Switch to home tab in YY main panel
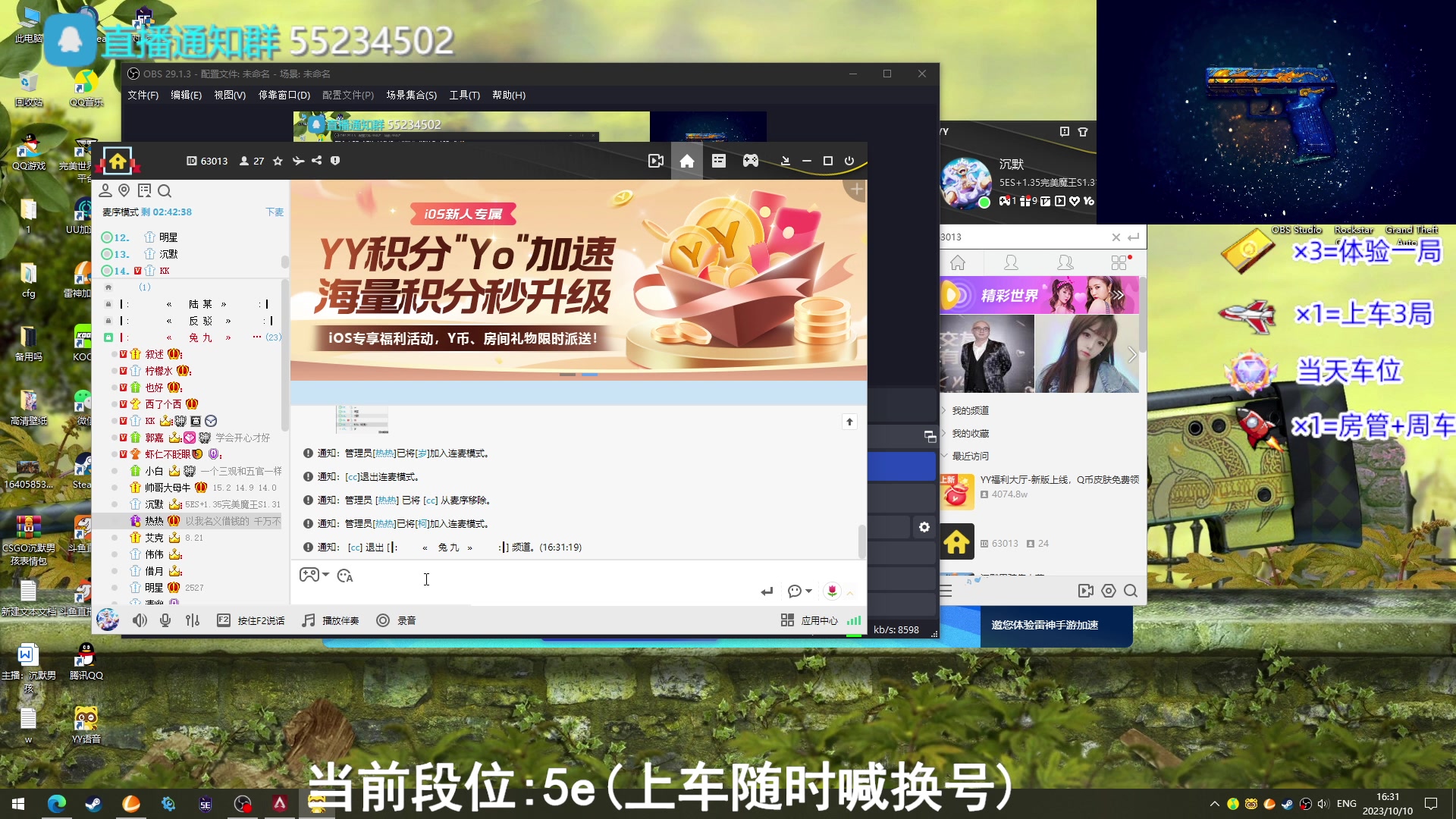 point(958,263)
